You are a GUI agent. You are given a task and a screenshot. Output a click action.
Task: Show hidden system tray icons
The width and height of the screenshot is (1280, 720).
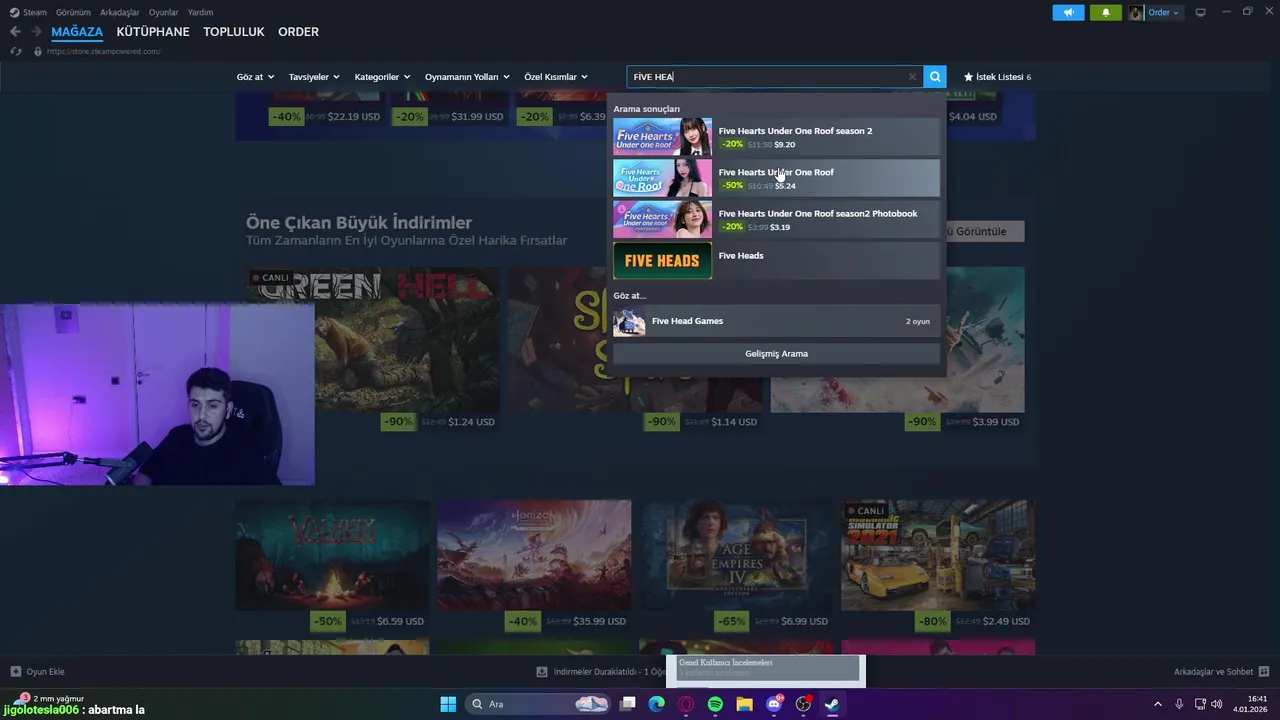[1158, 704]
